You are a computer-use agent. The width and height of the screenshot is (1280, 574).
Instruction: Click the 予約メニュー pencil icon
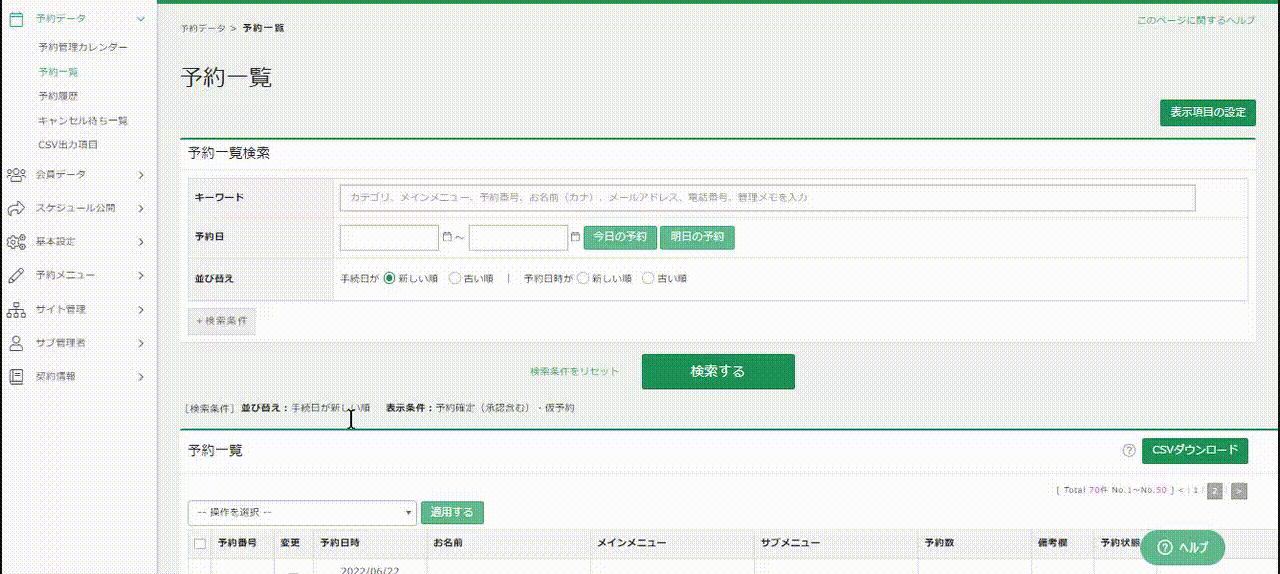pyautogui.click(x=16, y=275)
